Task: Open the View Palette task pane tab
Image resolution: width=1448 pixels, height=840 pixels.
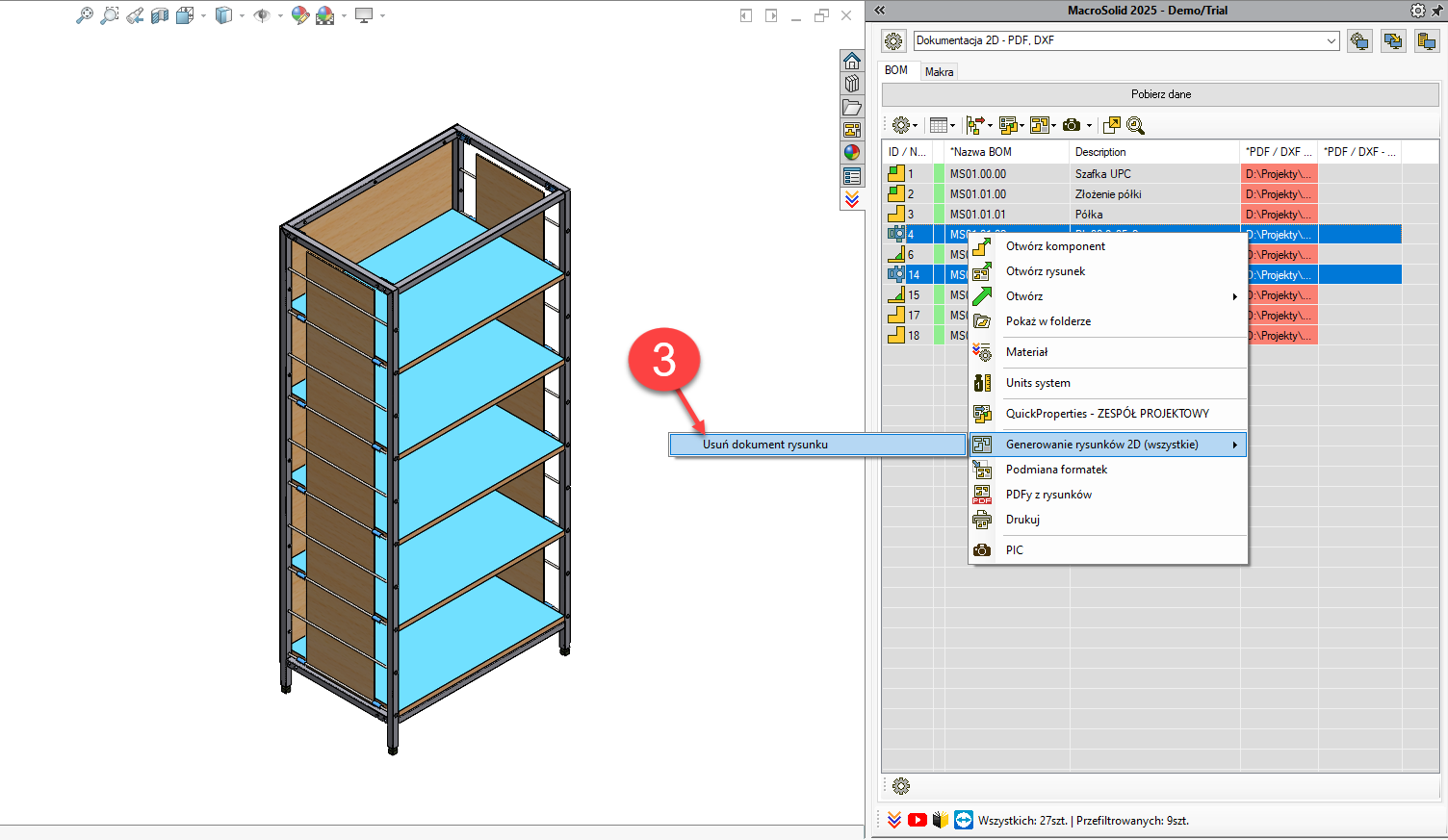Action: (x=852, y=130)
